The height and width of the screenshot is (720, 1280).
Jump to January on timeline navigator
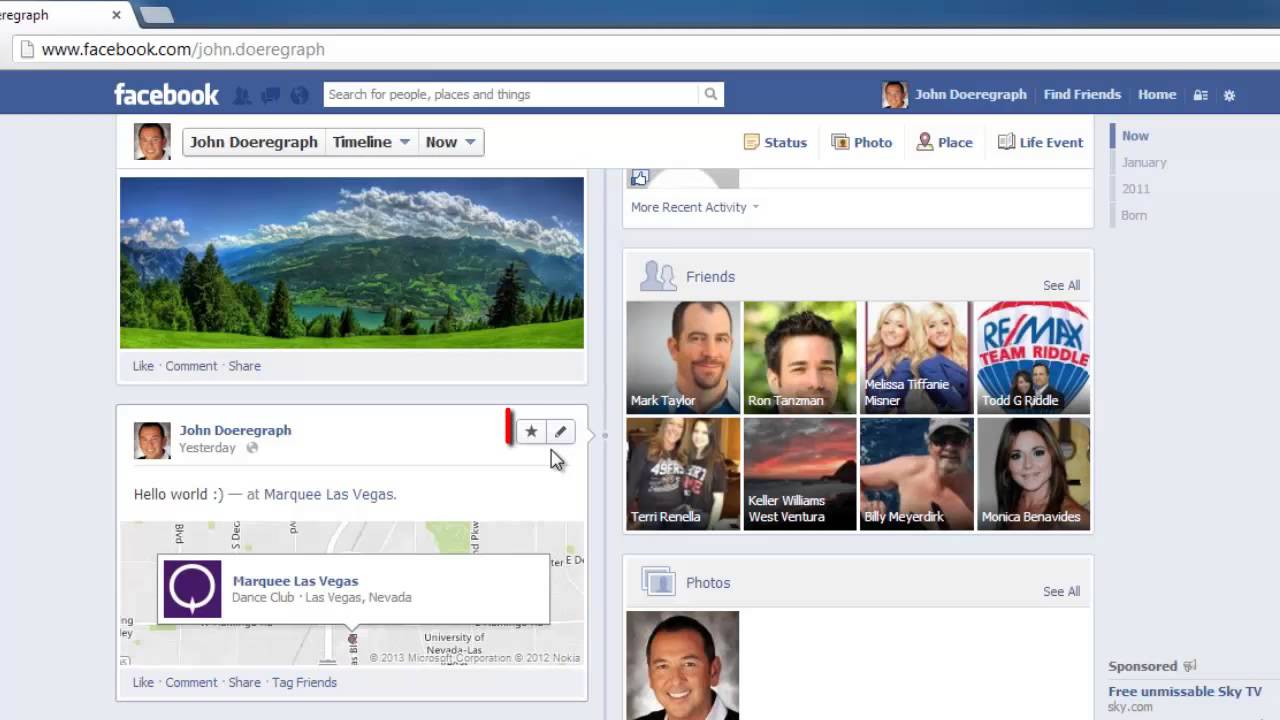[1144, 162]
